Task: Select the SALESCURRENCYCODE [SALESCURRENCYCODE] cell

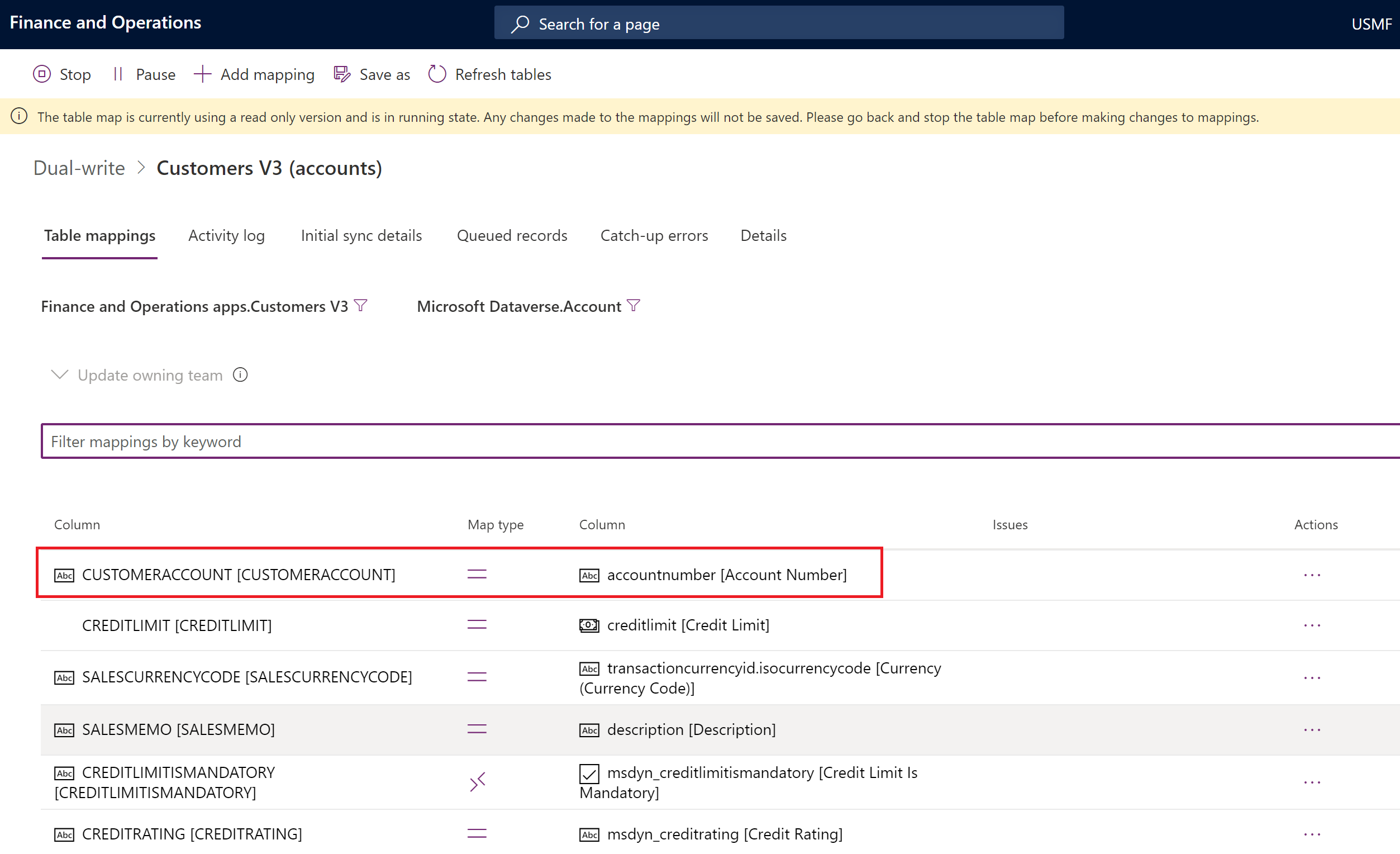Action: coord(247,677)
